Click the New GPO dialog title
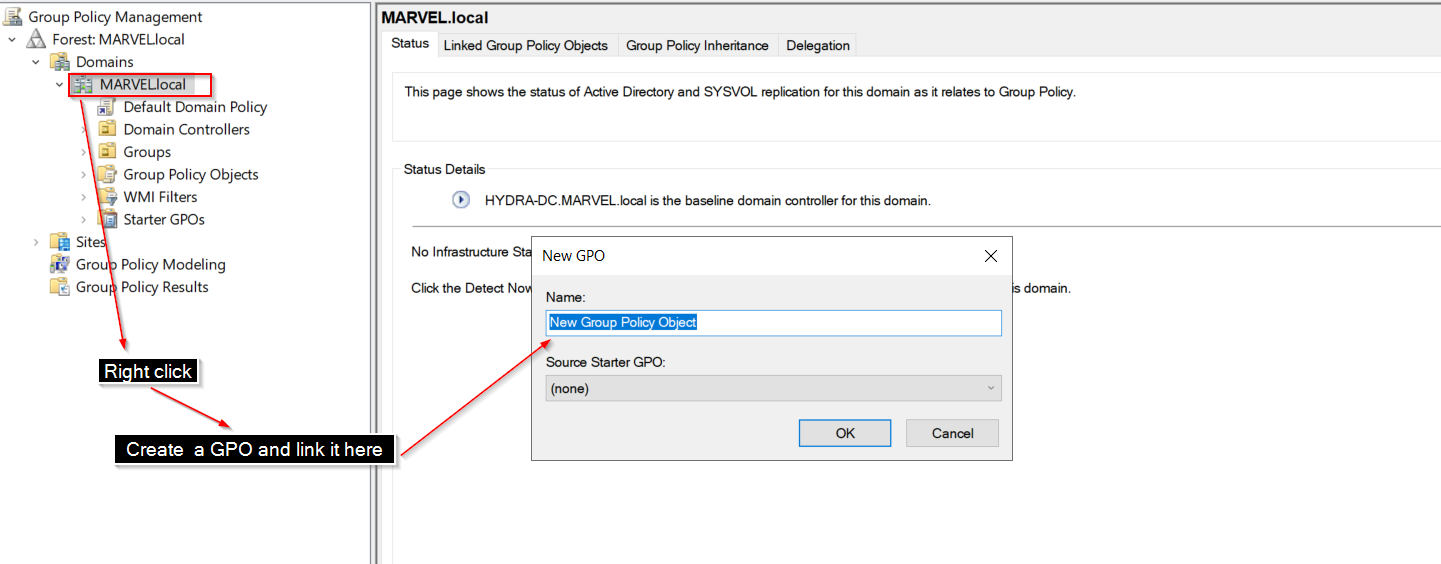Screen dimensions: 1441x564 click(573, 256)
